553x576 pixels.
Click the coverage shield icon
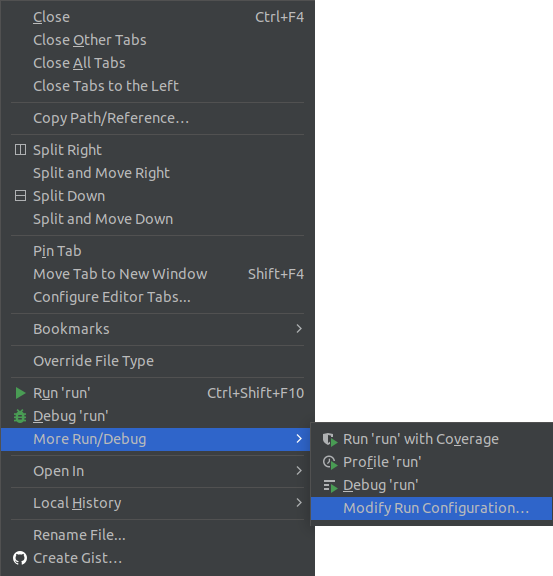click(330, 439)
